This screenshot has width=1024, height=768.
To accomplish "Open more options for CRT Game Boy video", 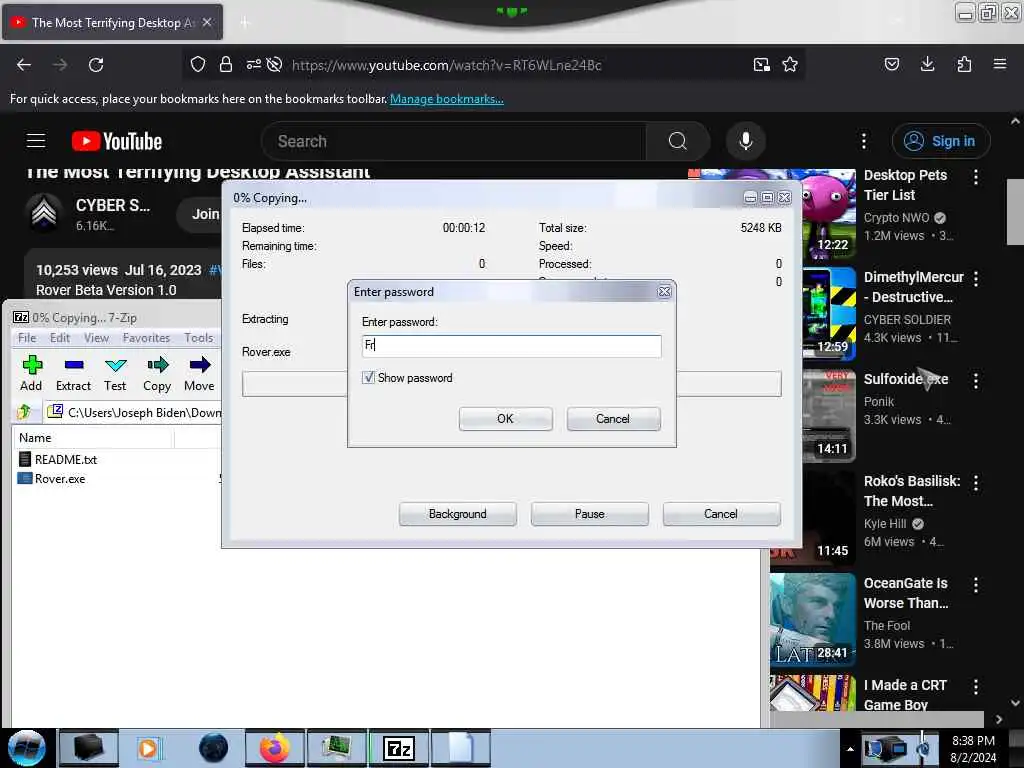I will point(976,686).
